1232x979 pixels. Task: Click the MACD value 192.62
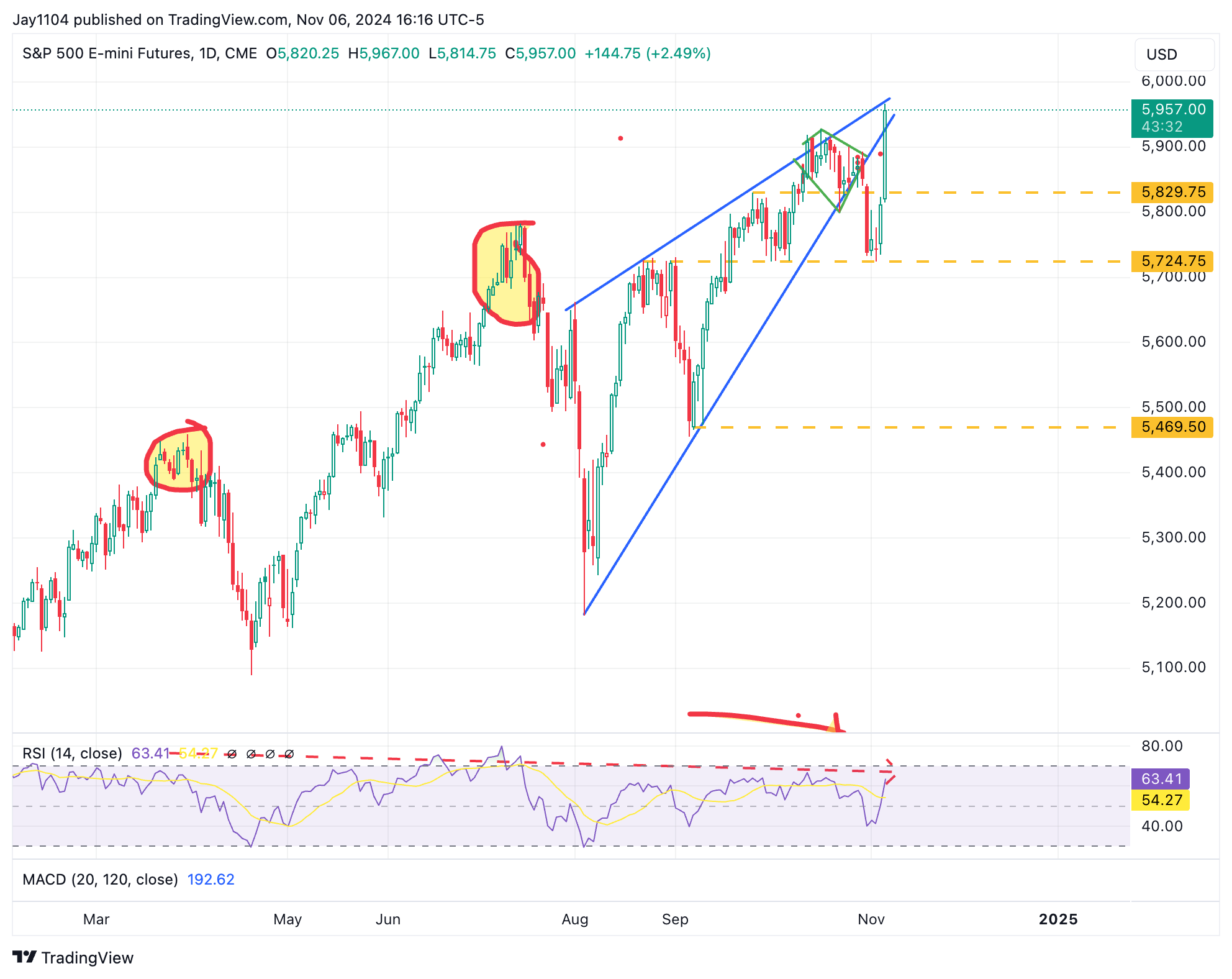[x=211, y=880]
